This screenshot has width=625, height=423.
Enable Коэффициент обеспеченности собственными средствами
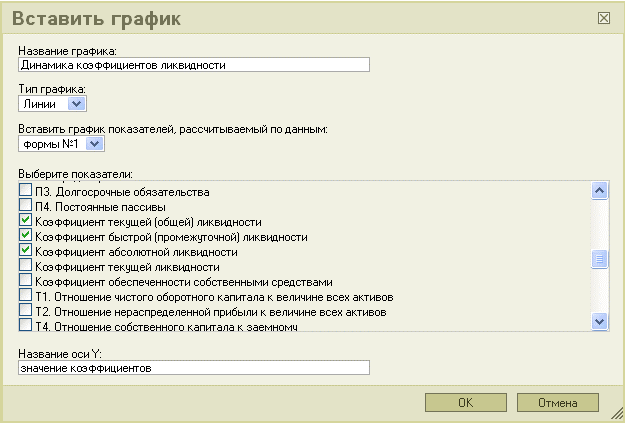26,282
